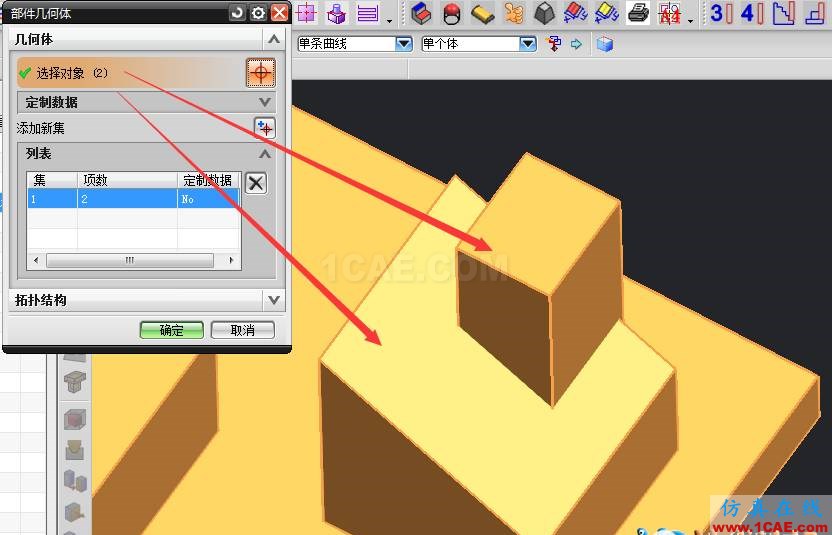Click the red dome cylinder toolbar icon

452,14
